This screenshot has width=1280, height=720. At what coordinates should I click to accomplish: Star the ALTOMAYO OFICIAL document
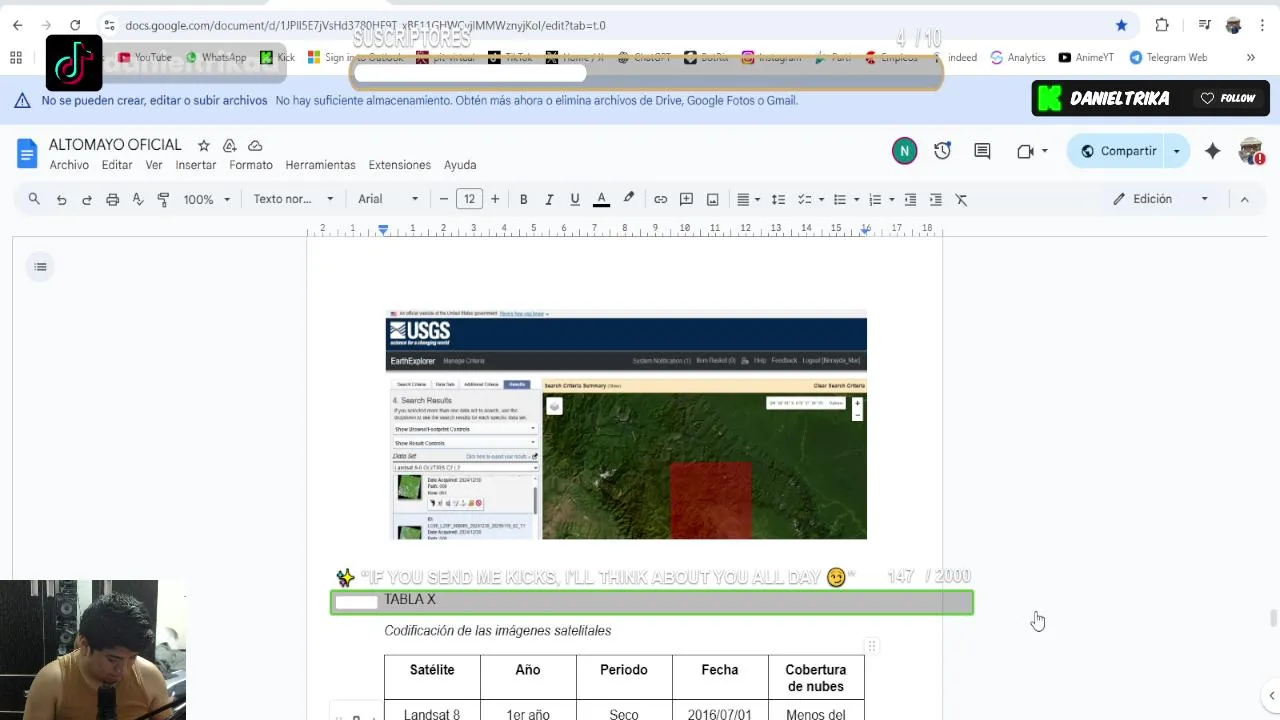pos(204,145)
